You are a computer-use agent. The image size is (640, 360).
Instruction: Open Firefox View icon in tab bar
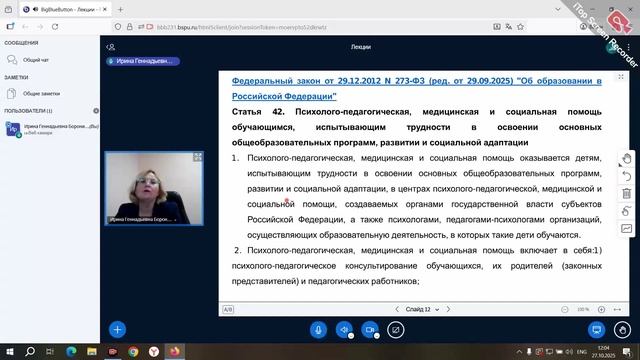coord(8,9)
